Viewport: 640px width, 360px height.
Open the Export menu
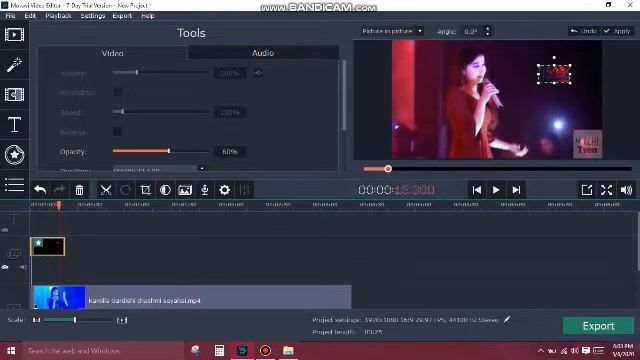pos(122,16)
